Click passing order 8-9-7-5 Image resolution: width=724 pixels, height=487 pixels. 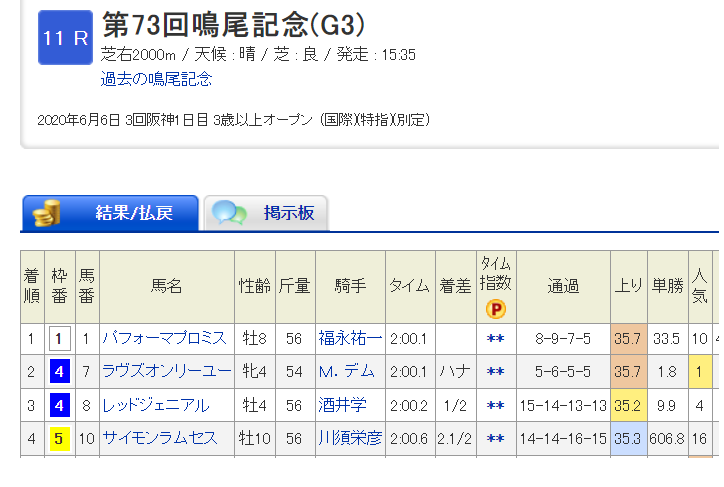[563, 338]
